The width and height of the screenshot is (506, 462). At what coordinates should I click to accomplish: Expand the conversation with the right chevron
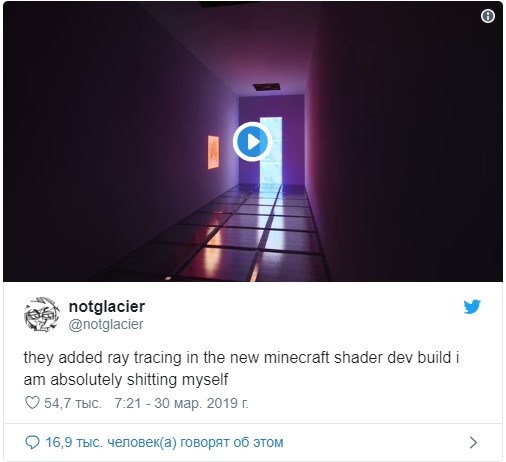[x=473, y=442]
